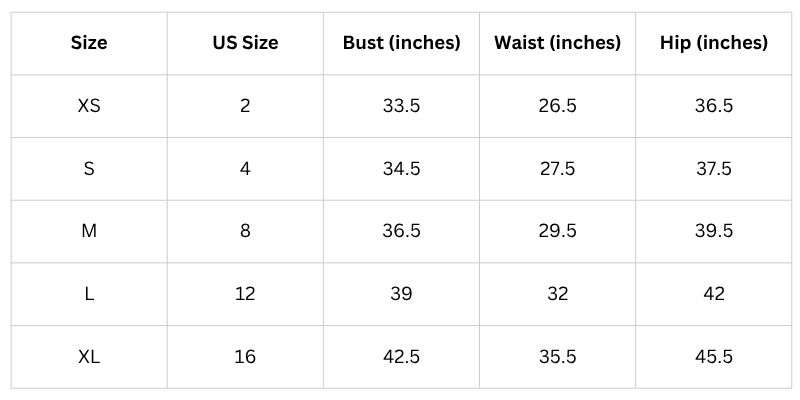Viewport: 800px width, 400px height.
Task: Select the Bust (inches) header cell
Action: point(401,43)
